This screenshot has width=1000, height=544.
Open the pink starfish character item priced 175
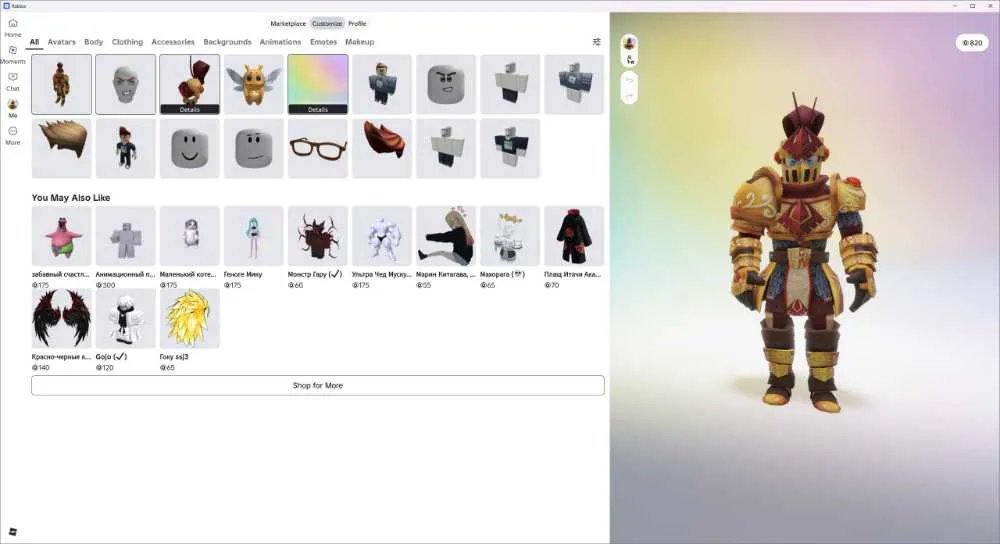tap(61, 236)
